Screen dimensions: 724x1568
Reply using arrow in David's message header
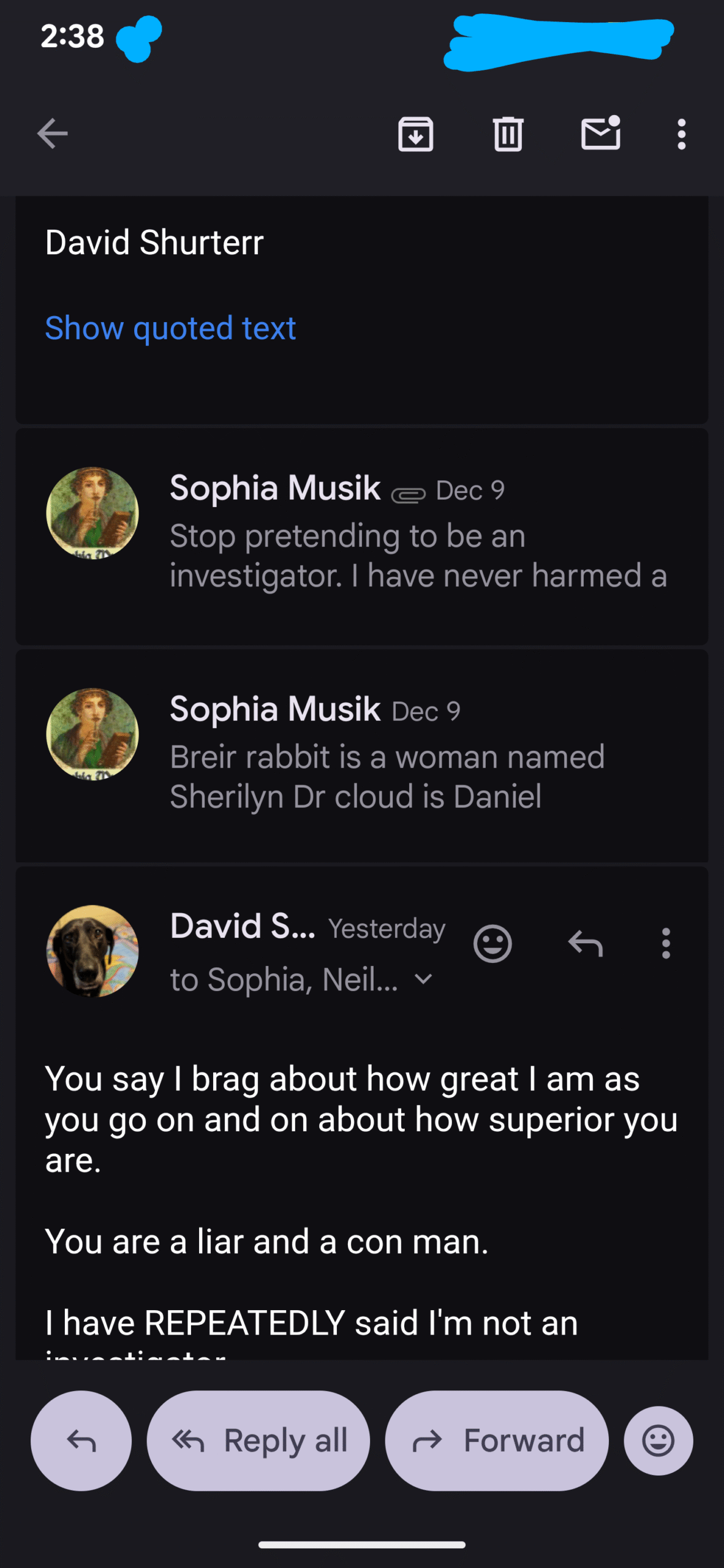(586, 944)
